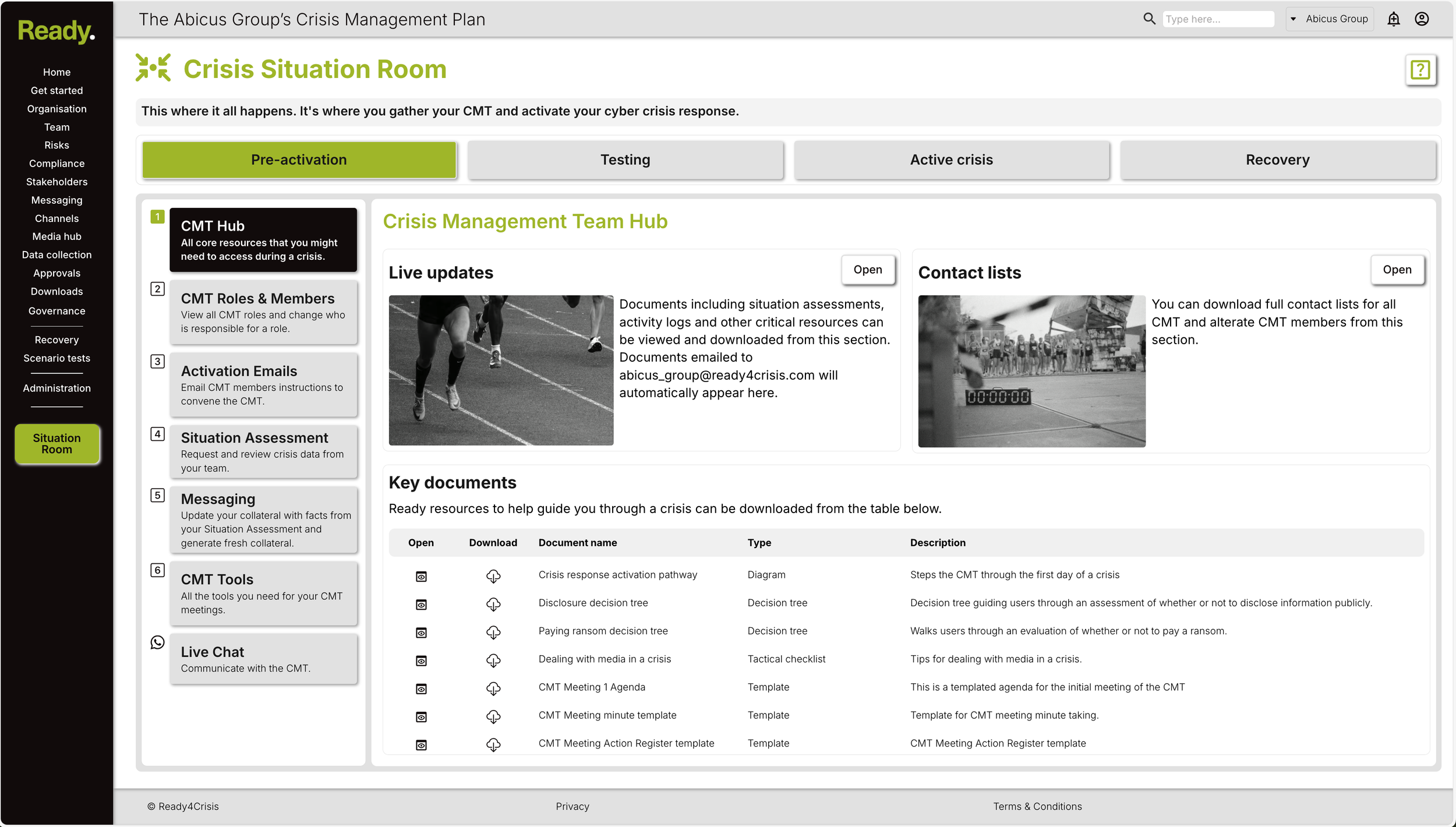Open the help question mark icon
Screen dimensions: 1456x827
[x=1420, y=70]
